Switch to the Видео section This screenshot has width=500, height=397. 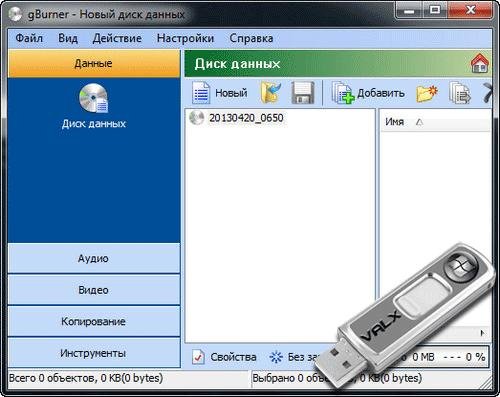[94, 290]
